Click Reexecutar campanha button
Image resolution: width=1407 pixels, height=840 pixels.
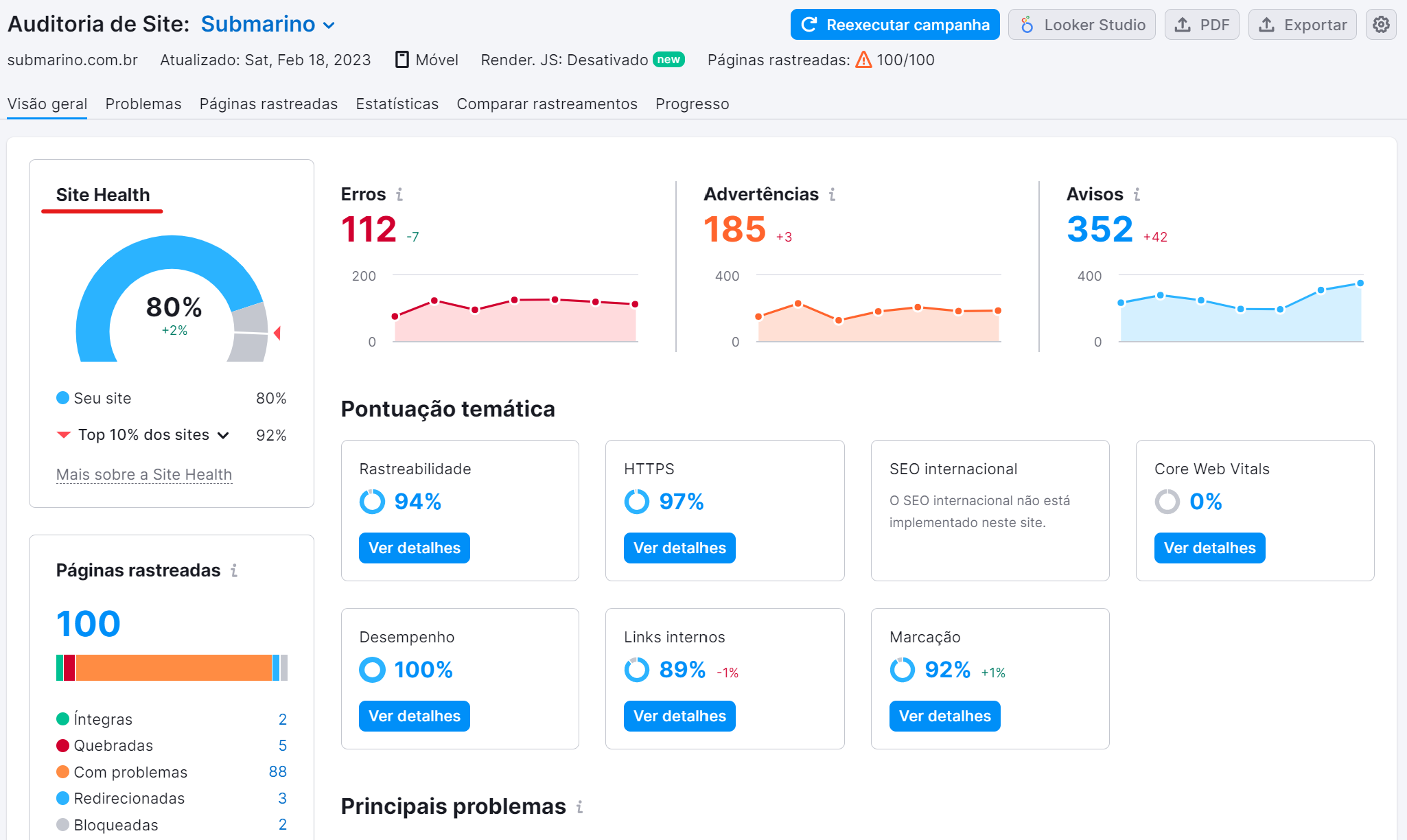[x=894, y=24]
